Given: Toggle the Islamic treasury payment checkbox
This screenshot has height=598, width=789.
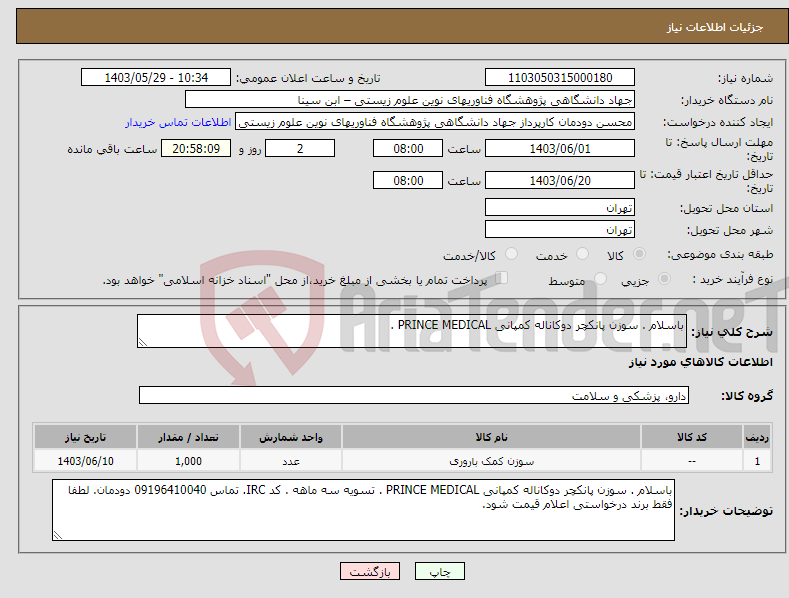Looking at the screenshot, I should (502, 278).
